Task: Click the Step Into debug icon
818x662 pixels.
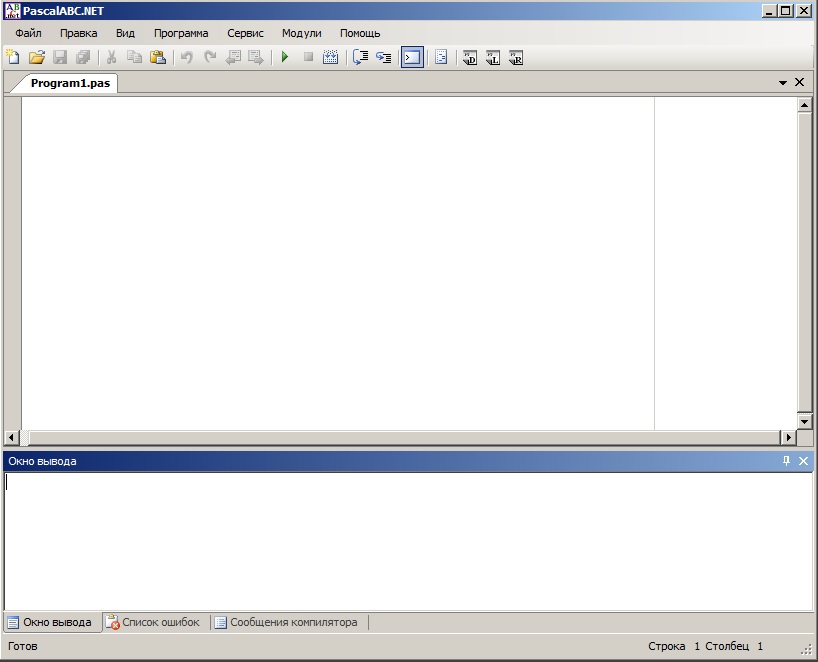Action: [x=383, y=57]
